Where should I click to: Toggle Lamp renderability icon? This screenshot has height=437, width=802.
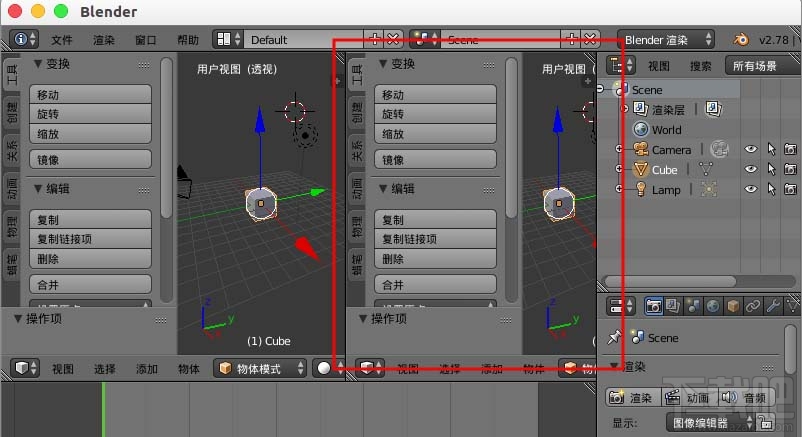click(x=790, y=189)
